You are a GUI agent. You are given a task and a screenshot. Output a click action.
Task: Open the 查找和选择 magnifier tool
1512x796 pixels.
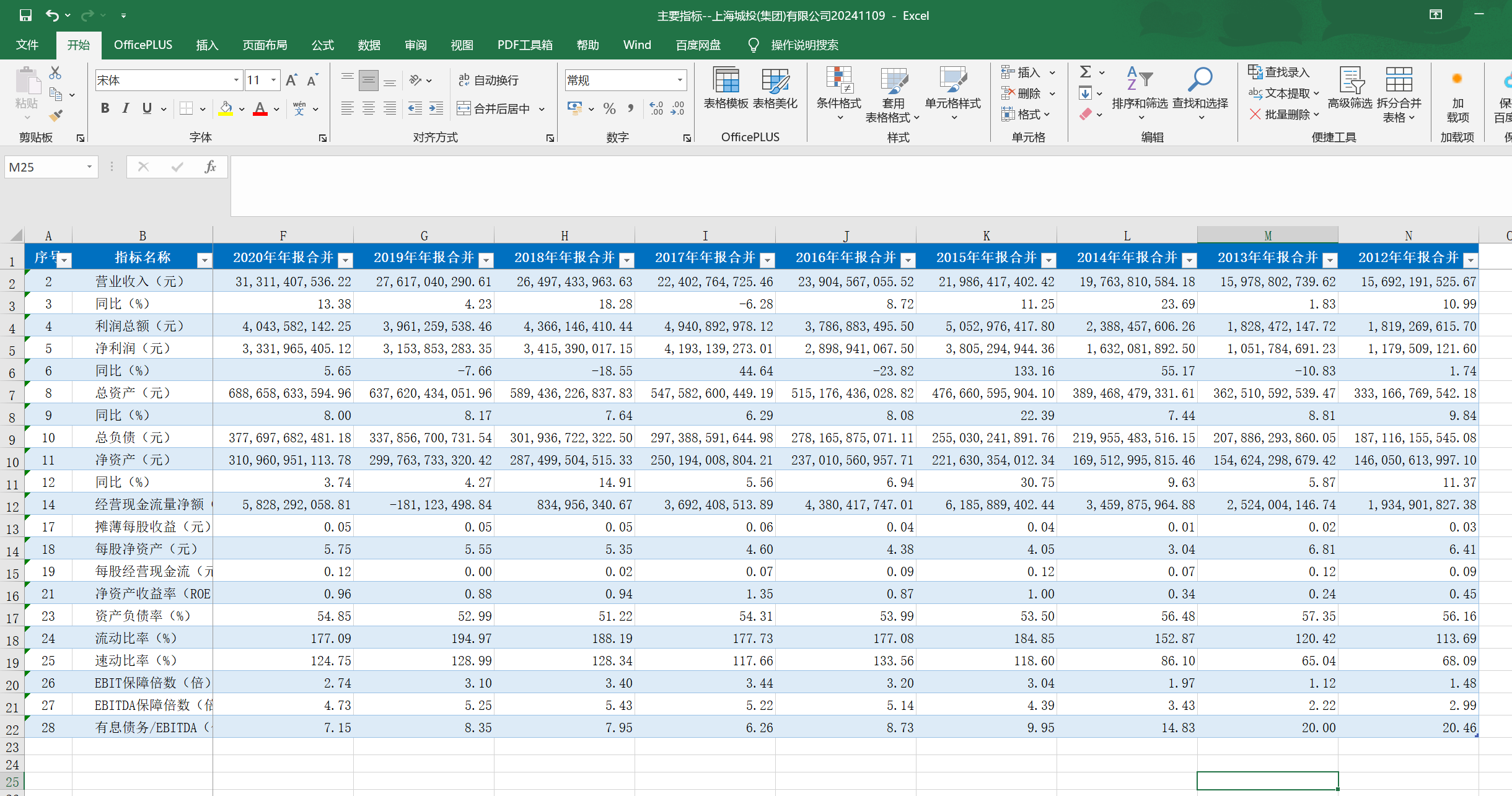1200,79
